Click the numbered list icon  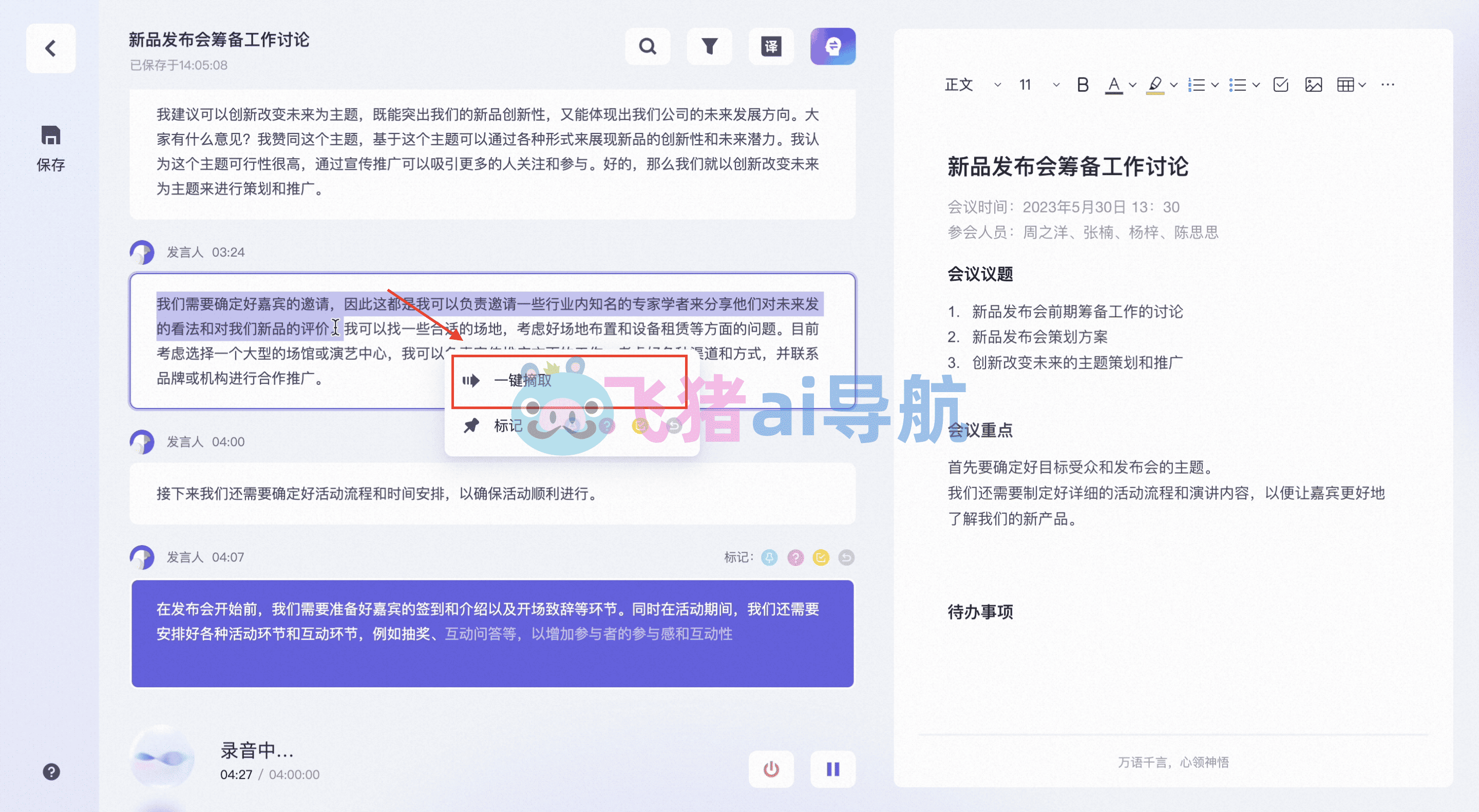pyautogui.click(x=1197, y=85)
